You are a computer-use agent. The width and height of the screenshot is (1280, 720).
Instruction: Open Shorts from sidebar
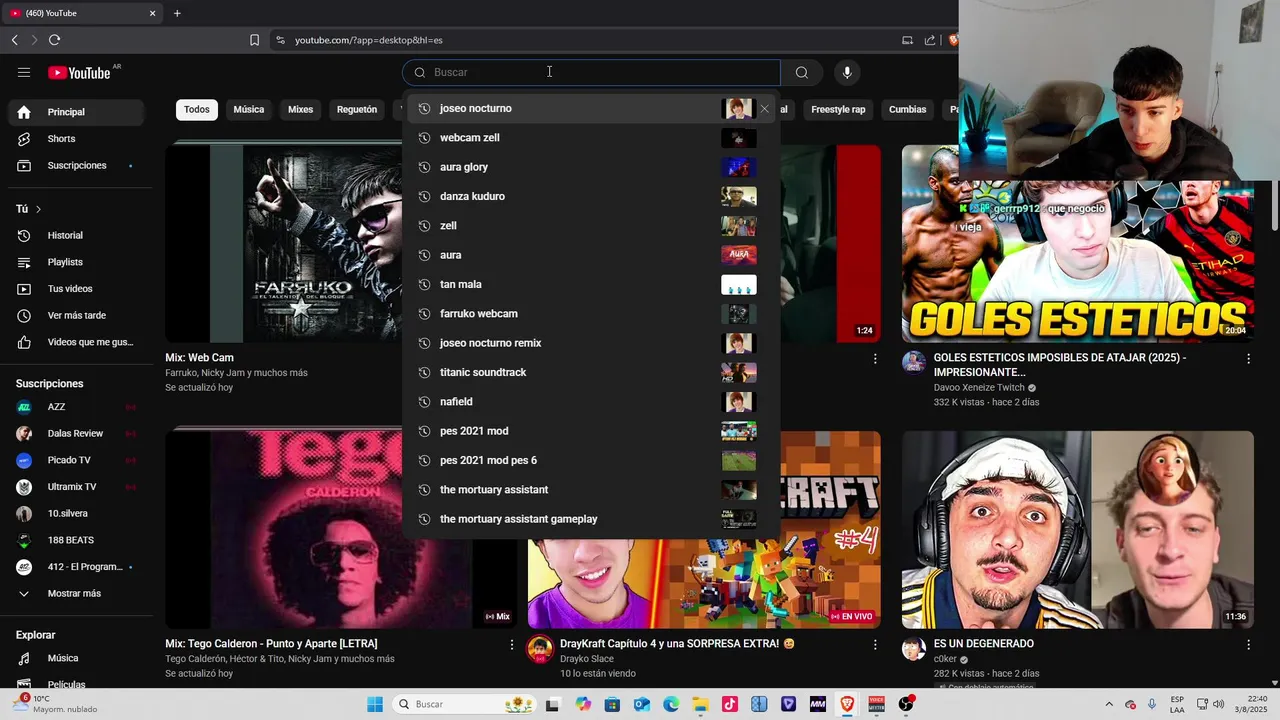point(76,139)
